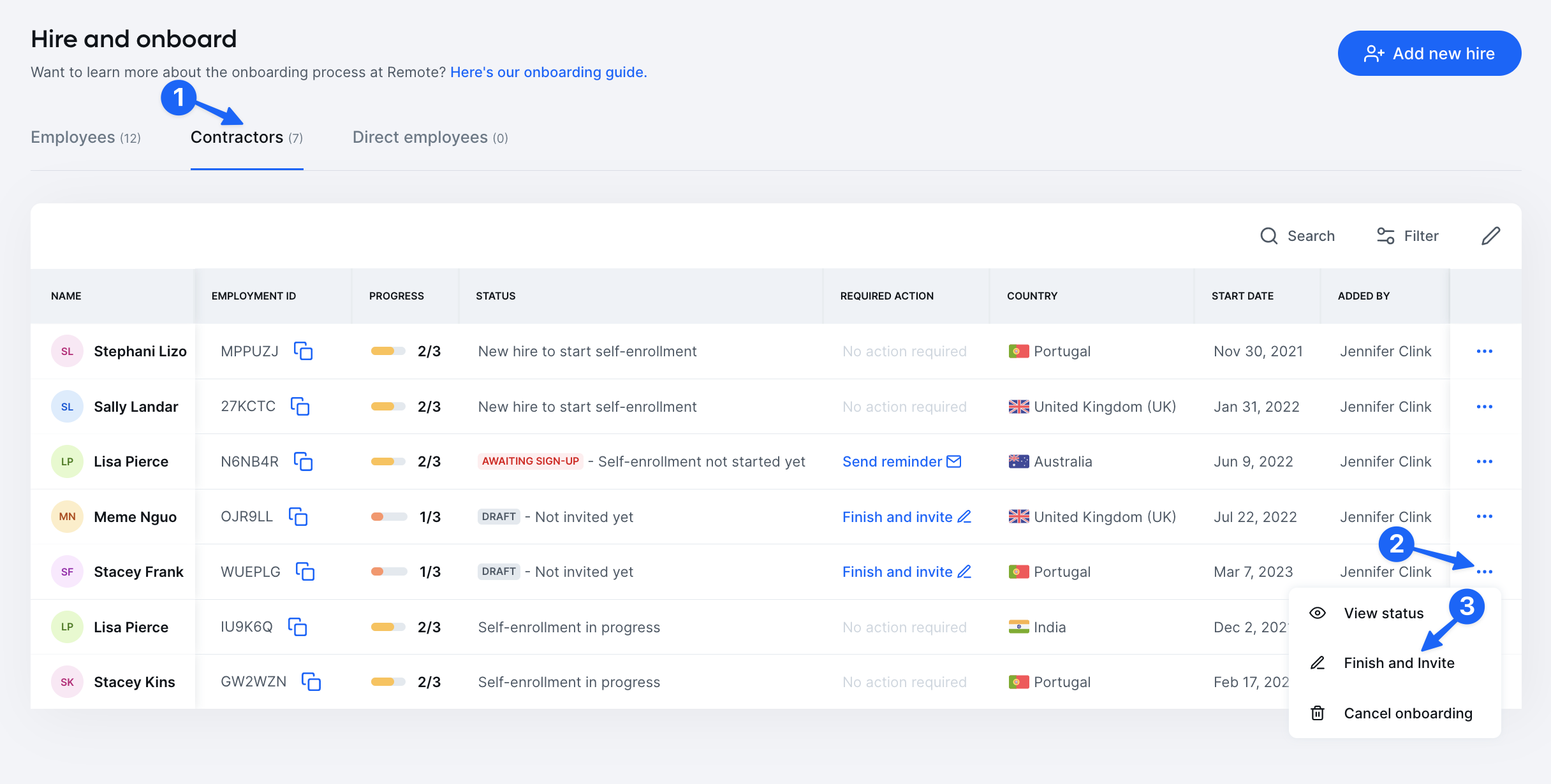Copy Stephani Lizo's employment ID MPPUZJ

click(x=304, y=351)
